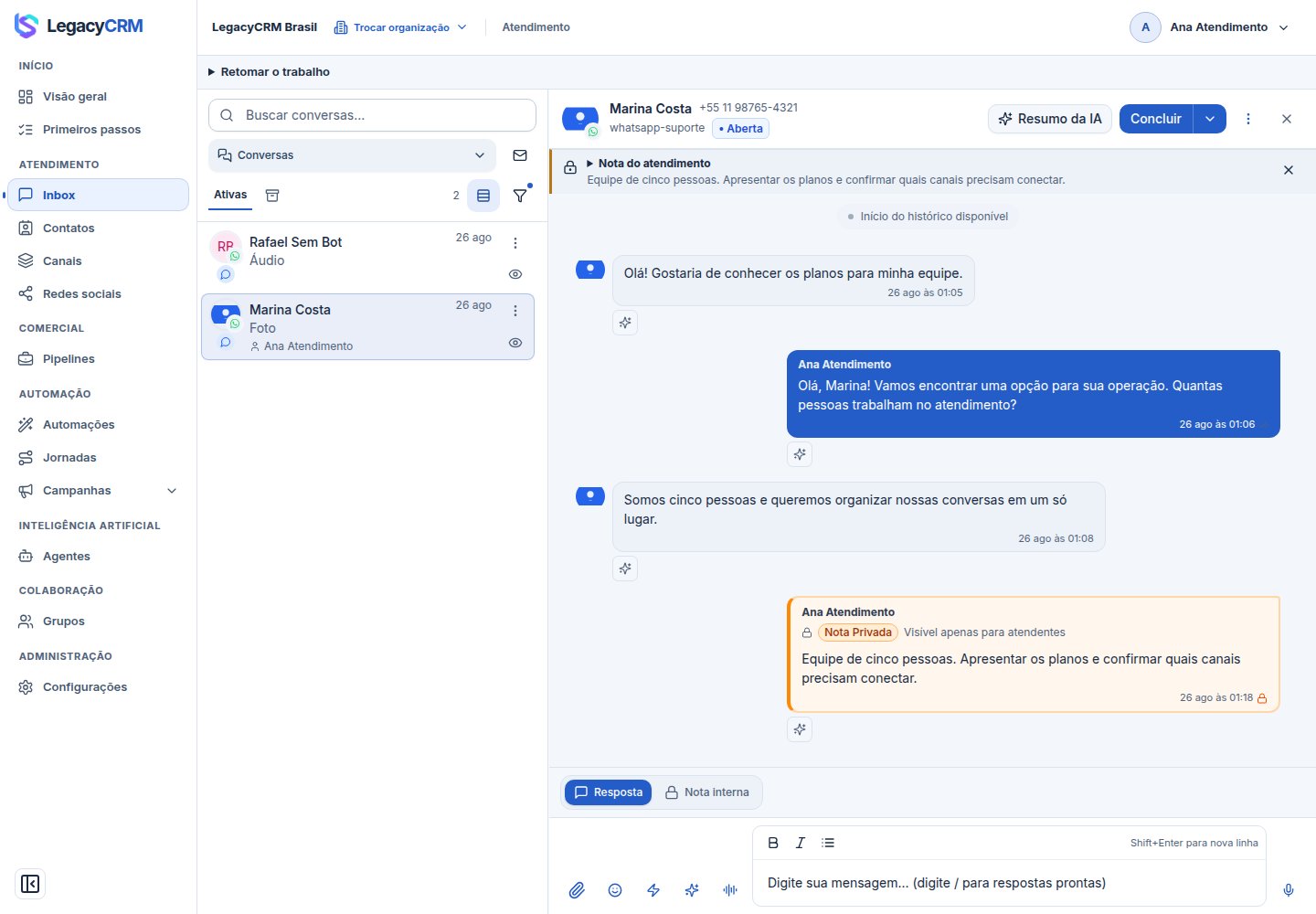Screen dimensions: 1316x914
Task: Click the attach file paperclip icon
Action: click(x=577, y=890)
